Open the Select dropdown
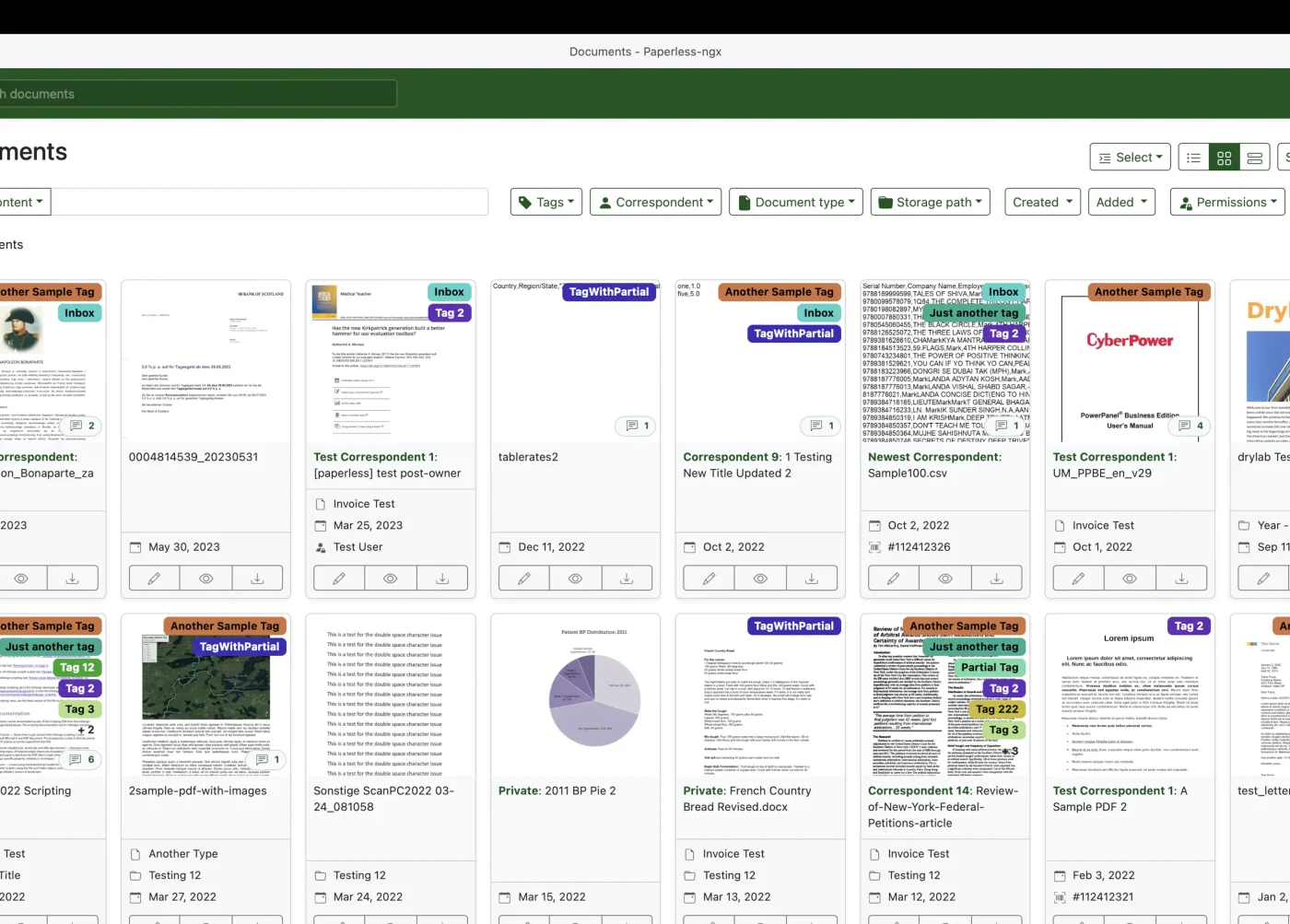The width and height of the screenshot is (1290, 924). coord(1130,158)
